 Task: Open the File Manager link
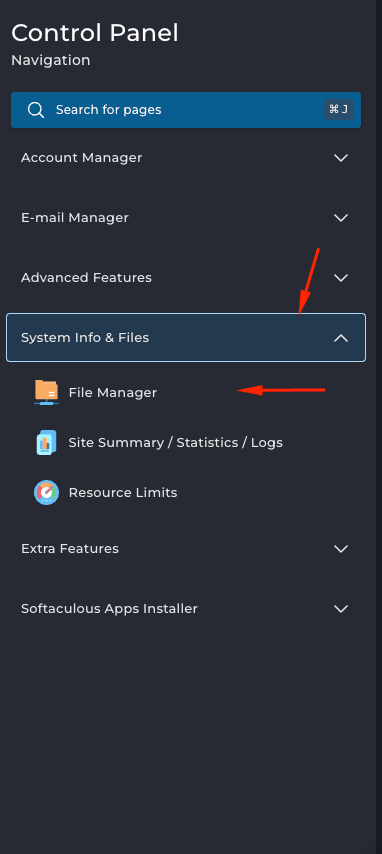click(x=113, y=392)
